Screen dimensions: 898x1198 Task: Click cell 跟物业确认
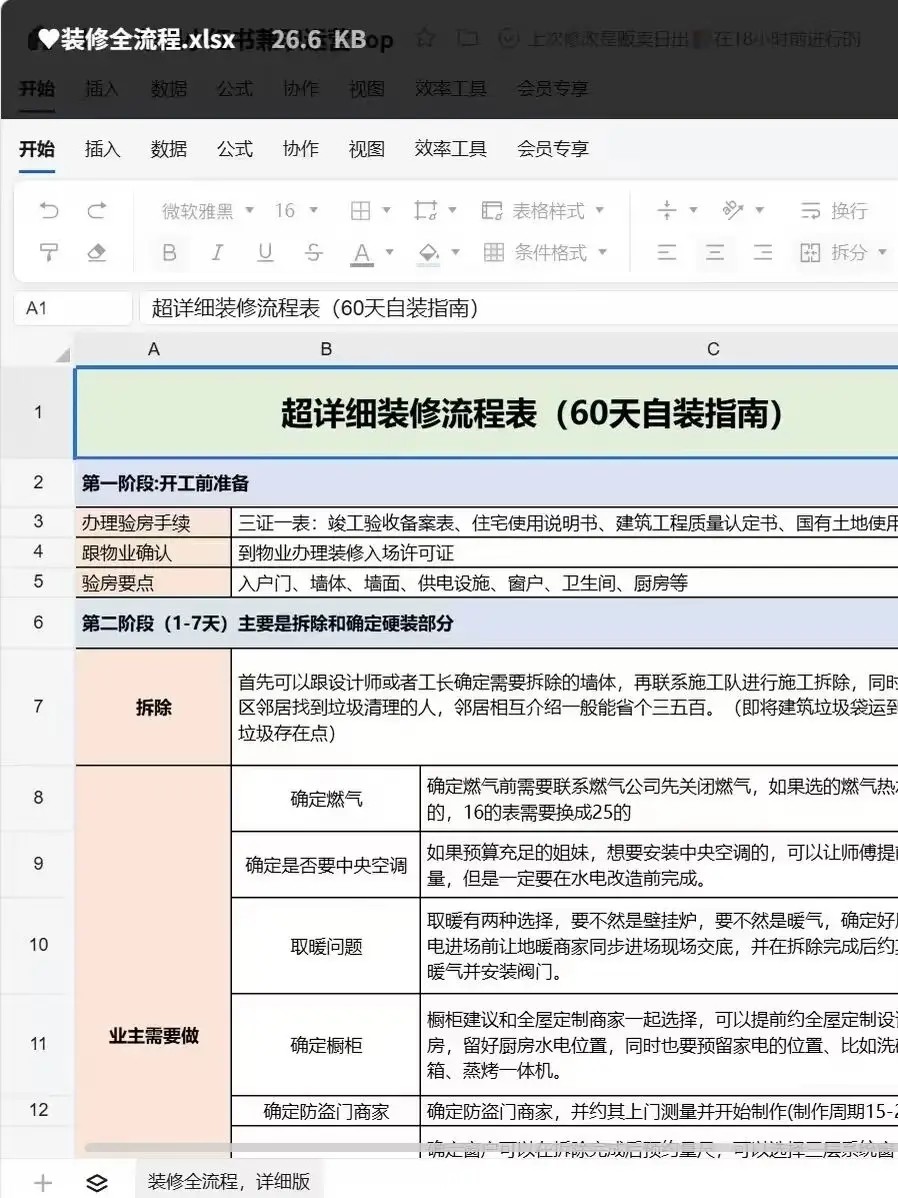click(x=154, y=552)
